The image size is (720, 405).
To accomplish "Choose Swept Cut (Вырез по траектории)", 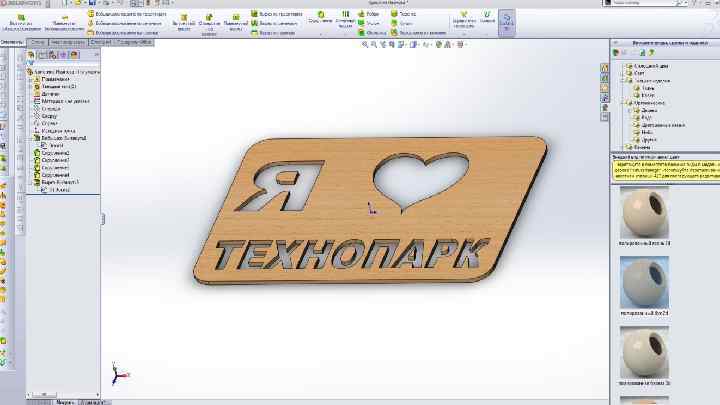I will (277, 14).
